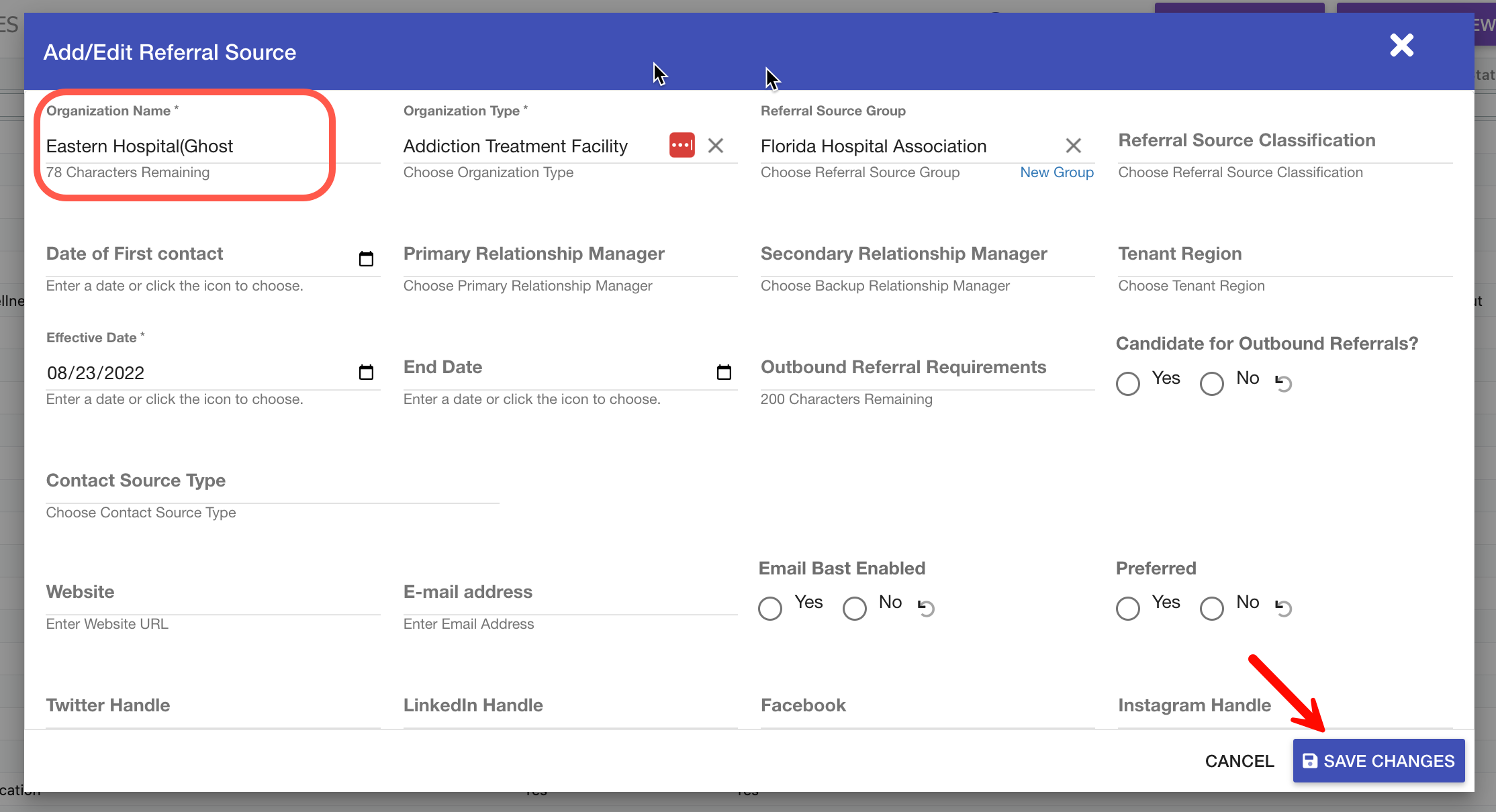Viewport: 1496px width, 812px height.
Task: Select No for Email Bast Enabled
Action: click(x=855, y=609)
